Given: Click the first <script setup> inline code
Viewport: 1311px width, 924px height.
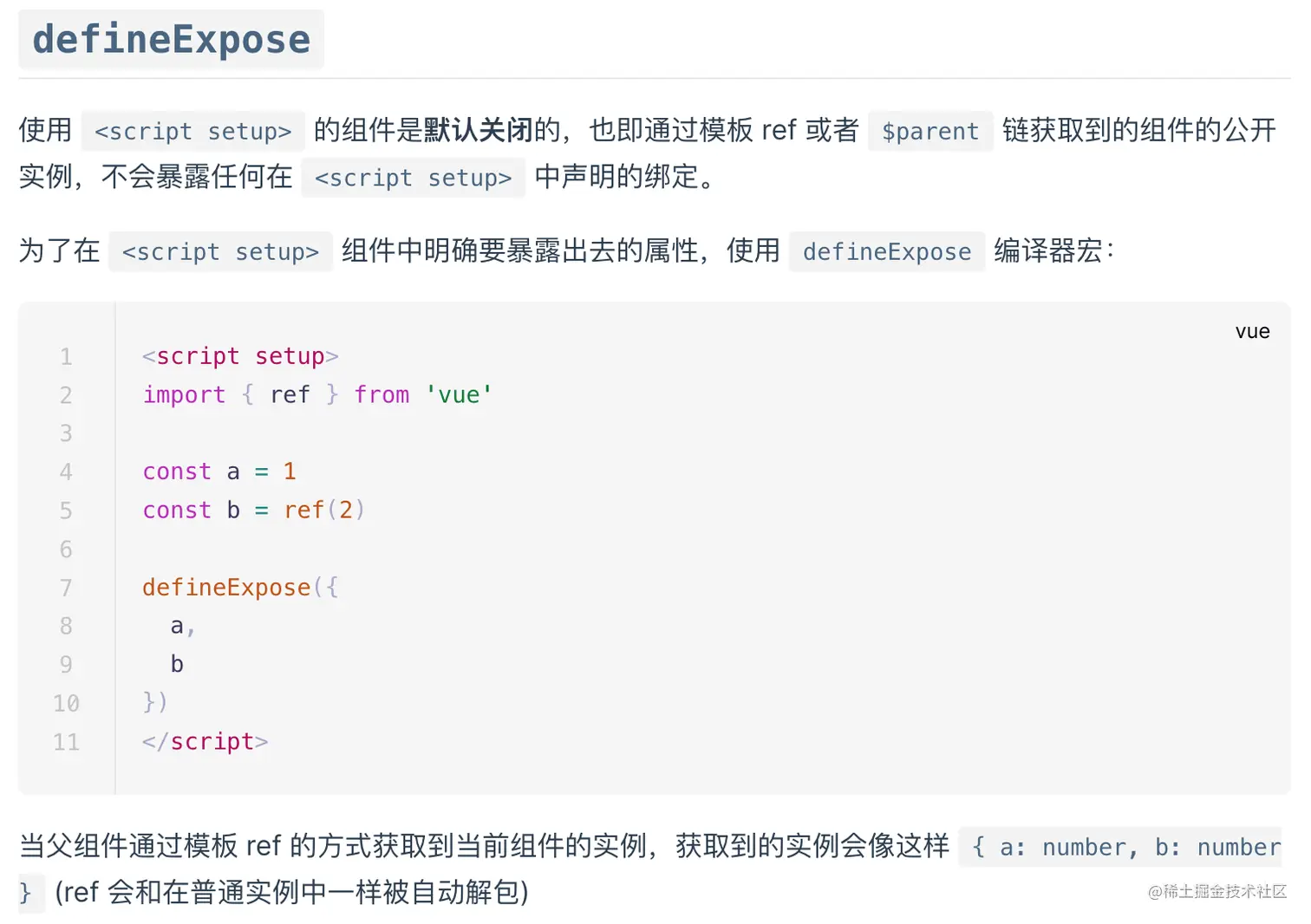Looking at the screenshot, I should click(192, 131).
